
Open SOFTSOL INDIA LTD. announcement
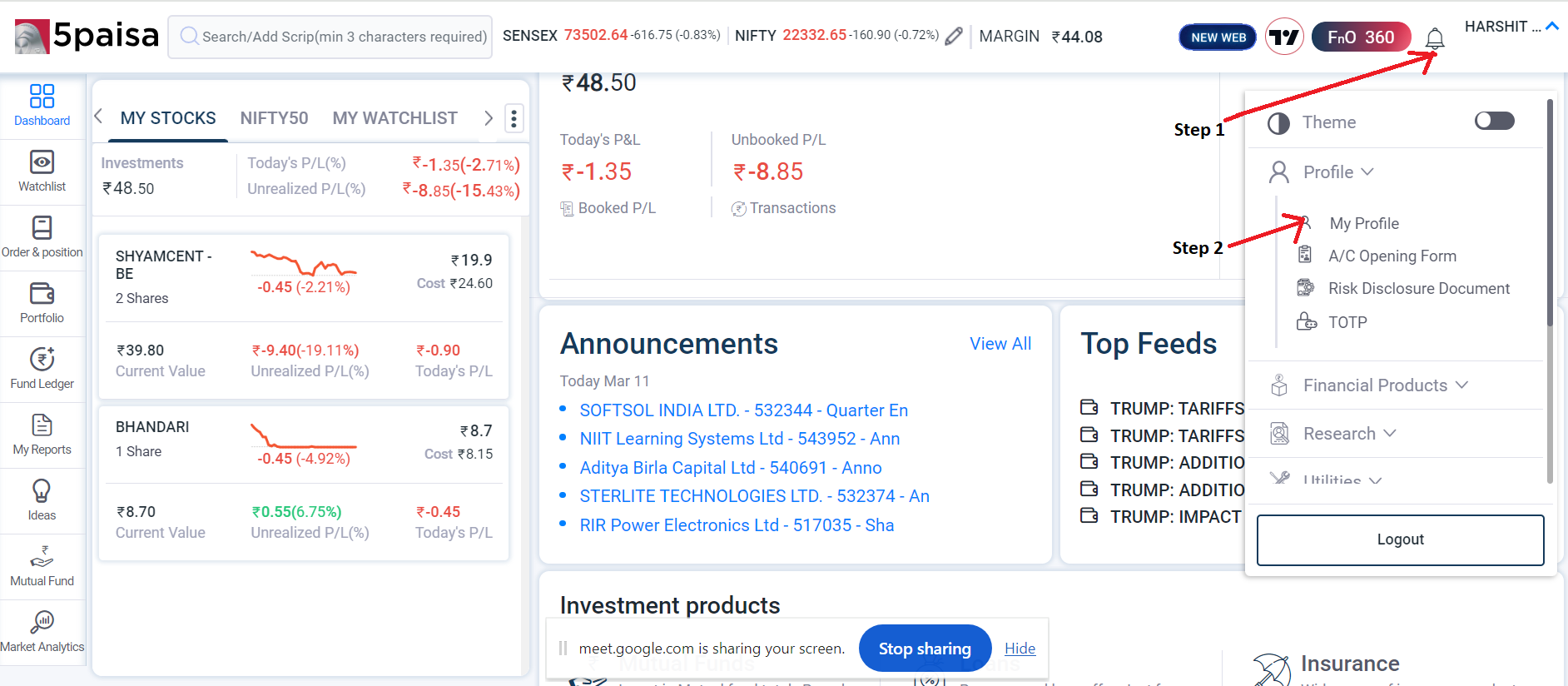point(743,410)
